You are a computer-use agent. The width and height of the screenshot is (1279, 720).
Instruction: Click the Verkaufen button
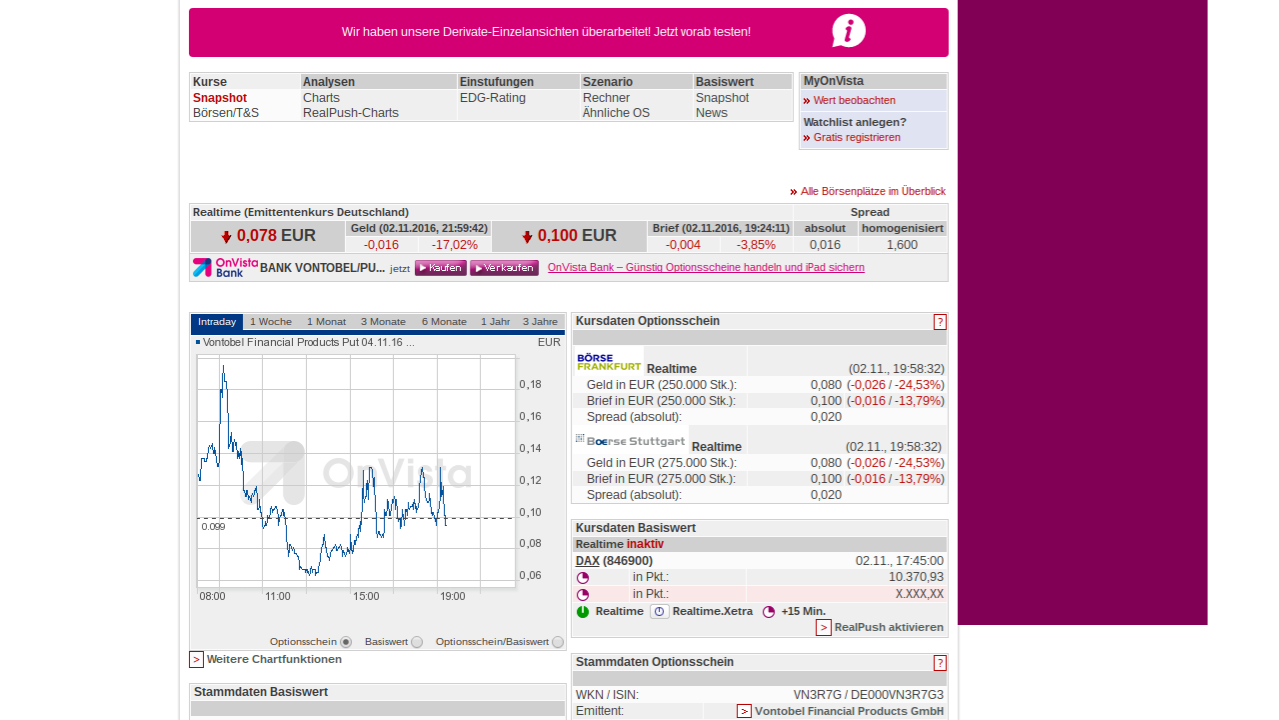(x=504, y=268)
